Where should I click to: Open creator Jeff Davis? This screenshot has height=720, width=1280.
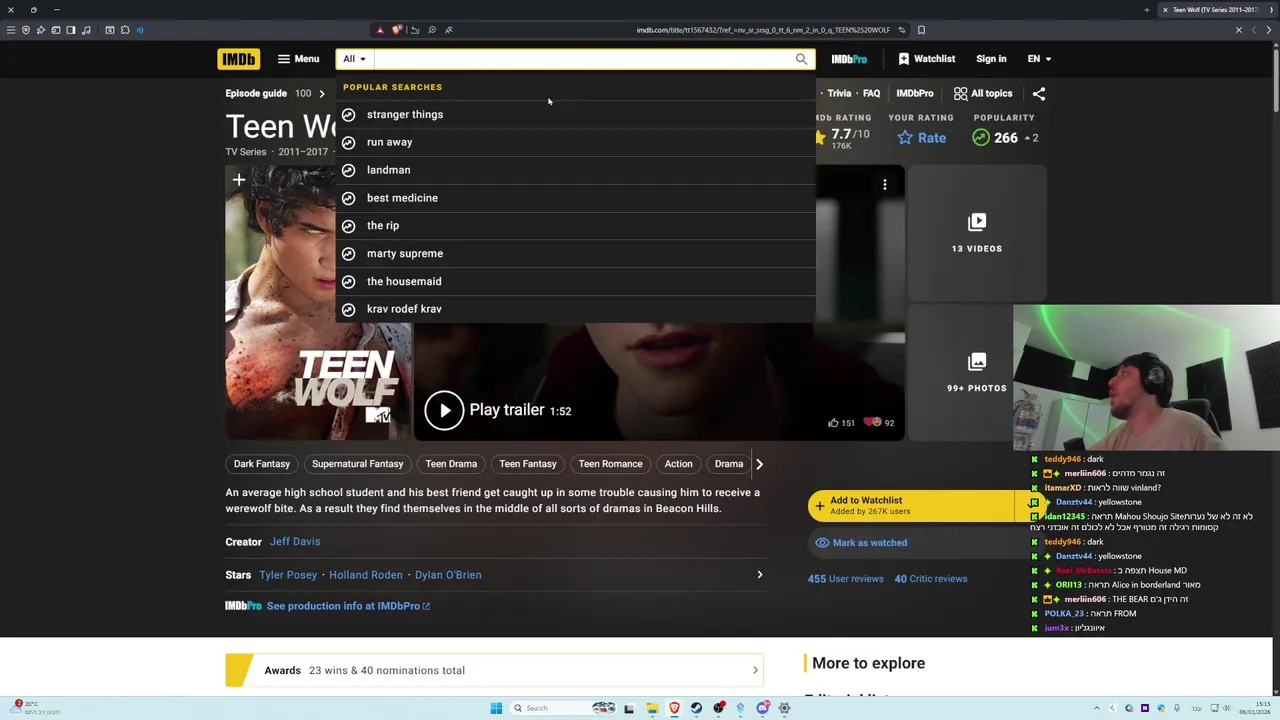click(295, 542)
